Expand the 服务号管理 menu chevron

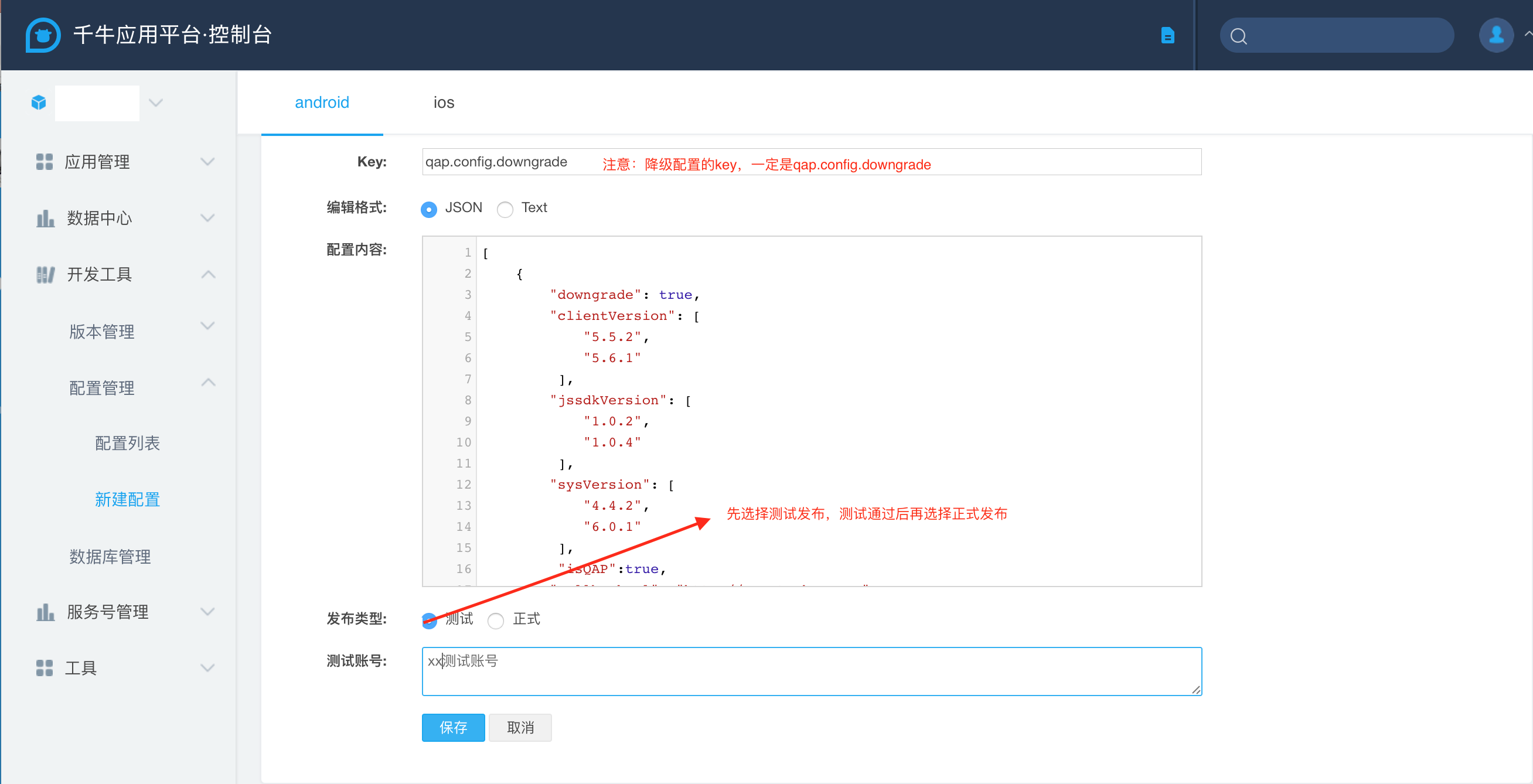coord(207,612)
